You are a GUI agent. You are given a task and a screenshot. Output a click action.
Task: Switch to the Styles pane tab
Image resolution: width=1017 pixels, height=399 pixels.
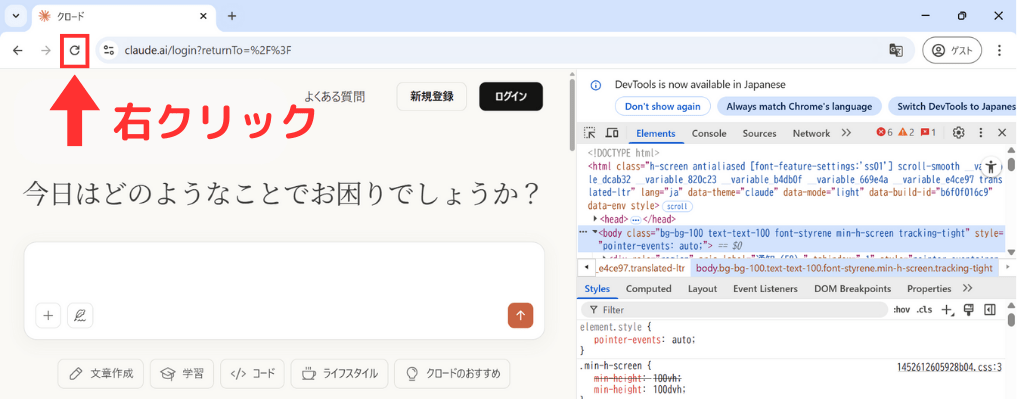[x=597, y=289]
